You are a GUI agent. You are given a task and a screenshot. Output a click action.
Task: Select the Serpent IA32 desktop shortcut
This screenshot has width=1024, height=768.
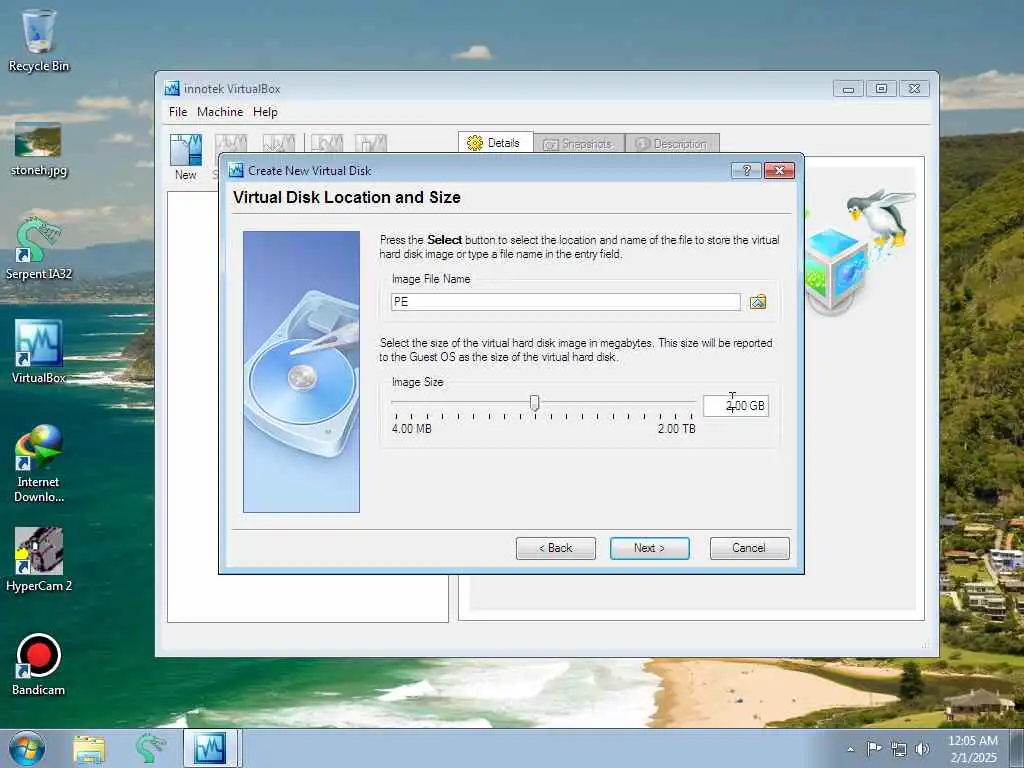(39, 248)
